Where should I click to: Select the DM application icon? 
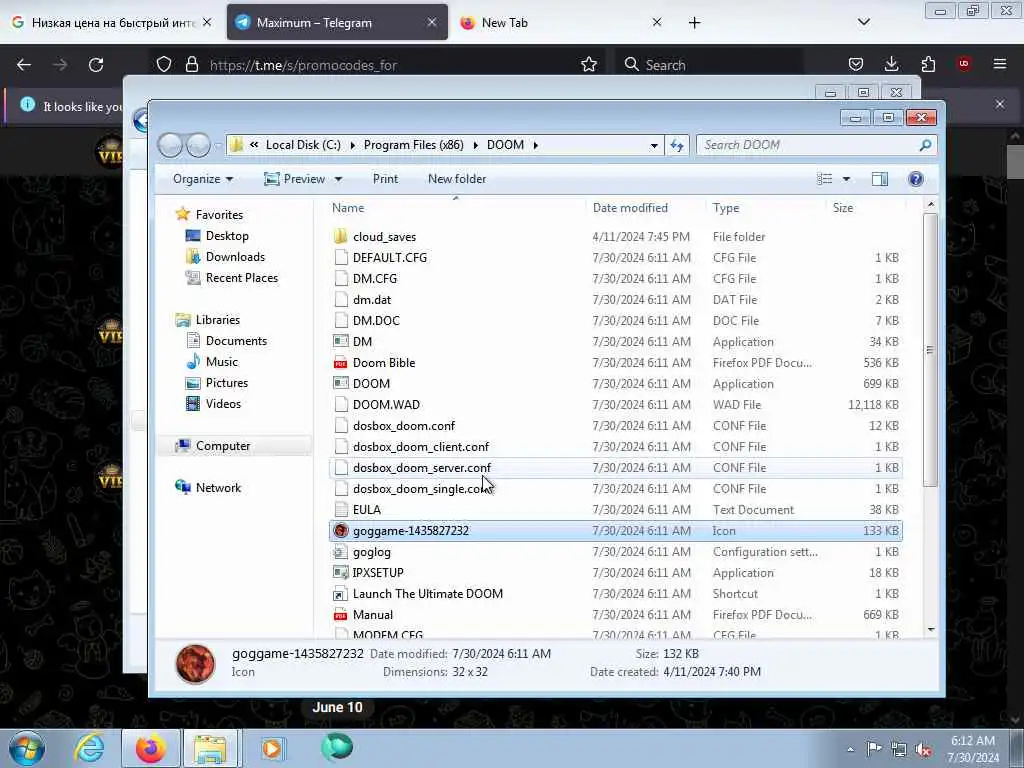pyautogui.click(x=340, y=342)
